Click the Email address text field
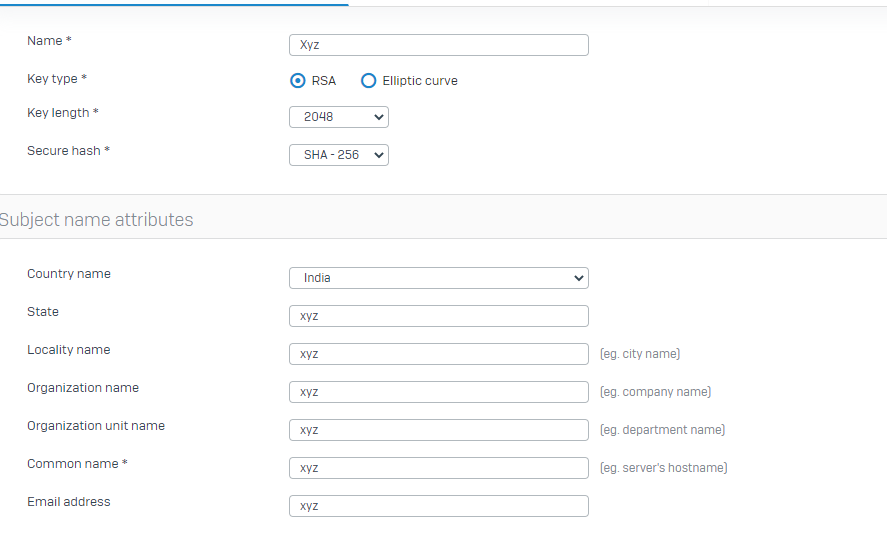 (438, 506)
